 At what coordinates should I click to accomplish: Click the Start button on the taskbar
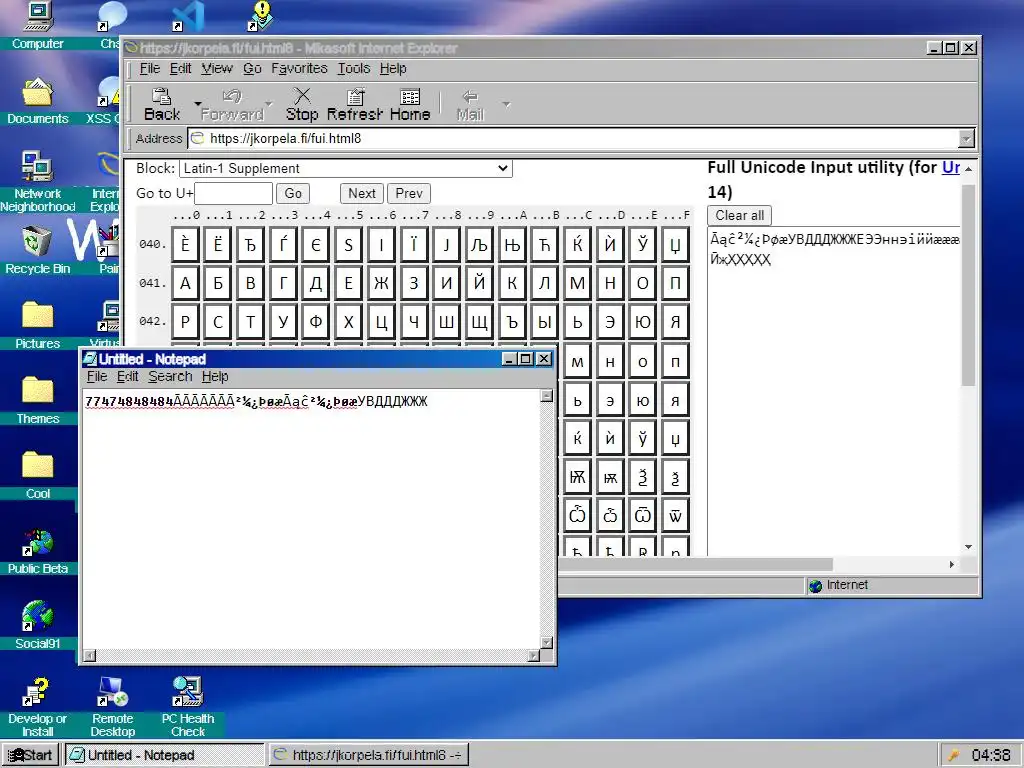(31, 755)
